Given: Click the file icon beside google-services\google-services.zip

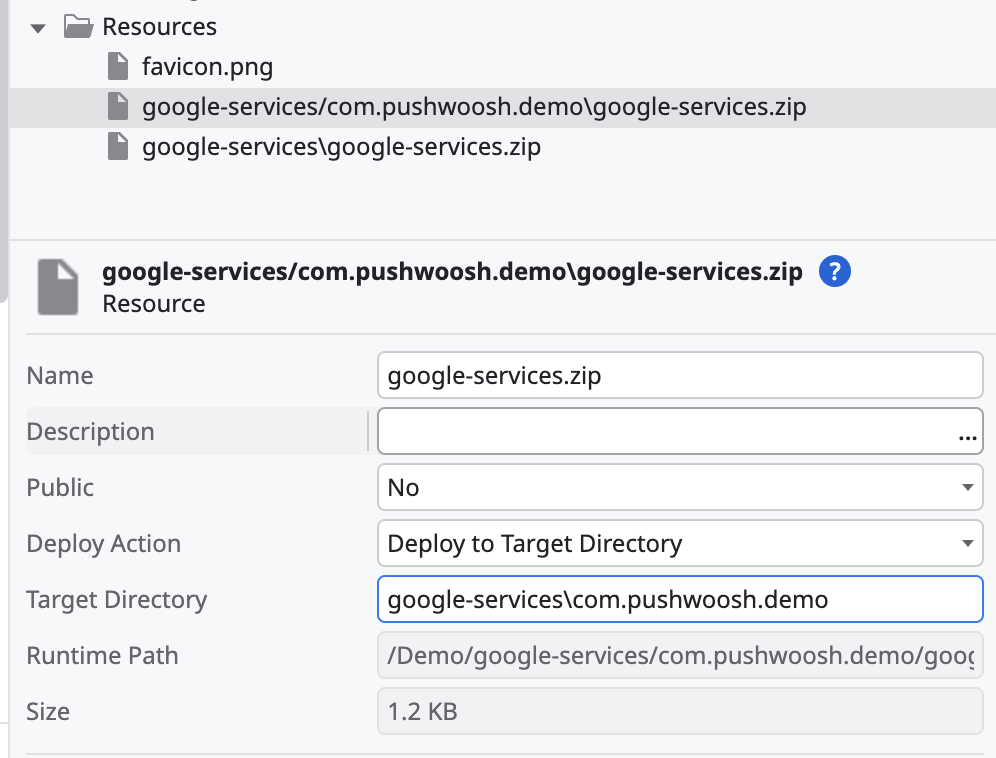Looking at the screenshot, I should click(x=118, y=147).
